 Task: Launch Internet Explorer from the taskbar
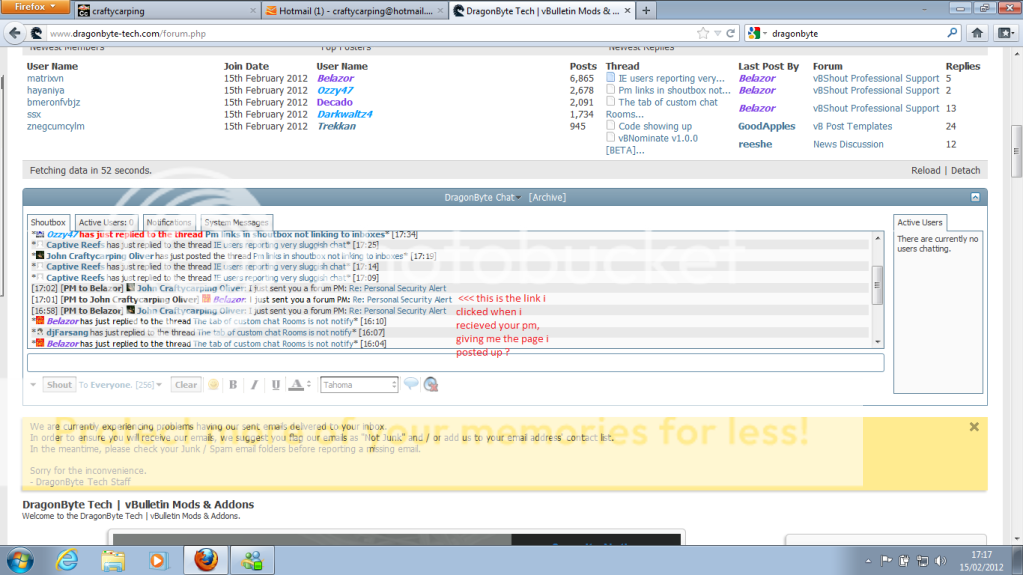click(x=67, y=561)
